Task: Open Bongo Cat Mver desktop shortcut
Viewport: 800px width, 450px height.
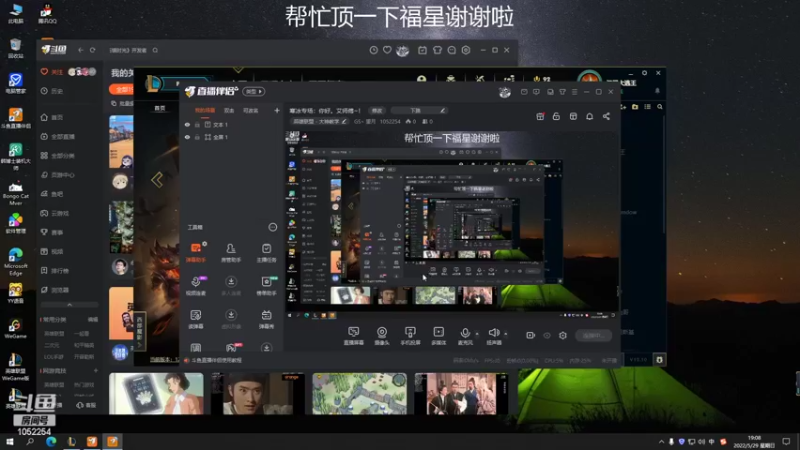Action: pyautogui.click(x=15, y=193)
